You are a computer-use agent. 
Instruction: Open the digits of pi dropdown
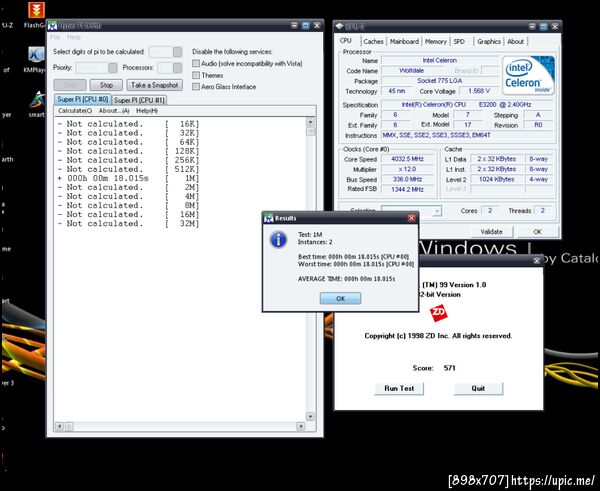[x=177, y=52]
